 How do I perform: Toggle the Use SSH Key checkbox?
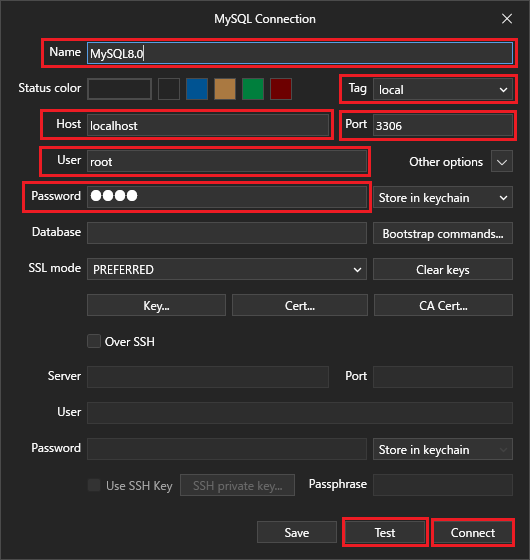pyautogui.click(x=94, y=485)
